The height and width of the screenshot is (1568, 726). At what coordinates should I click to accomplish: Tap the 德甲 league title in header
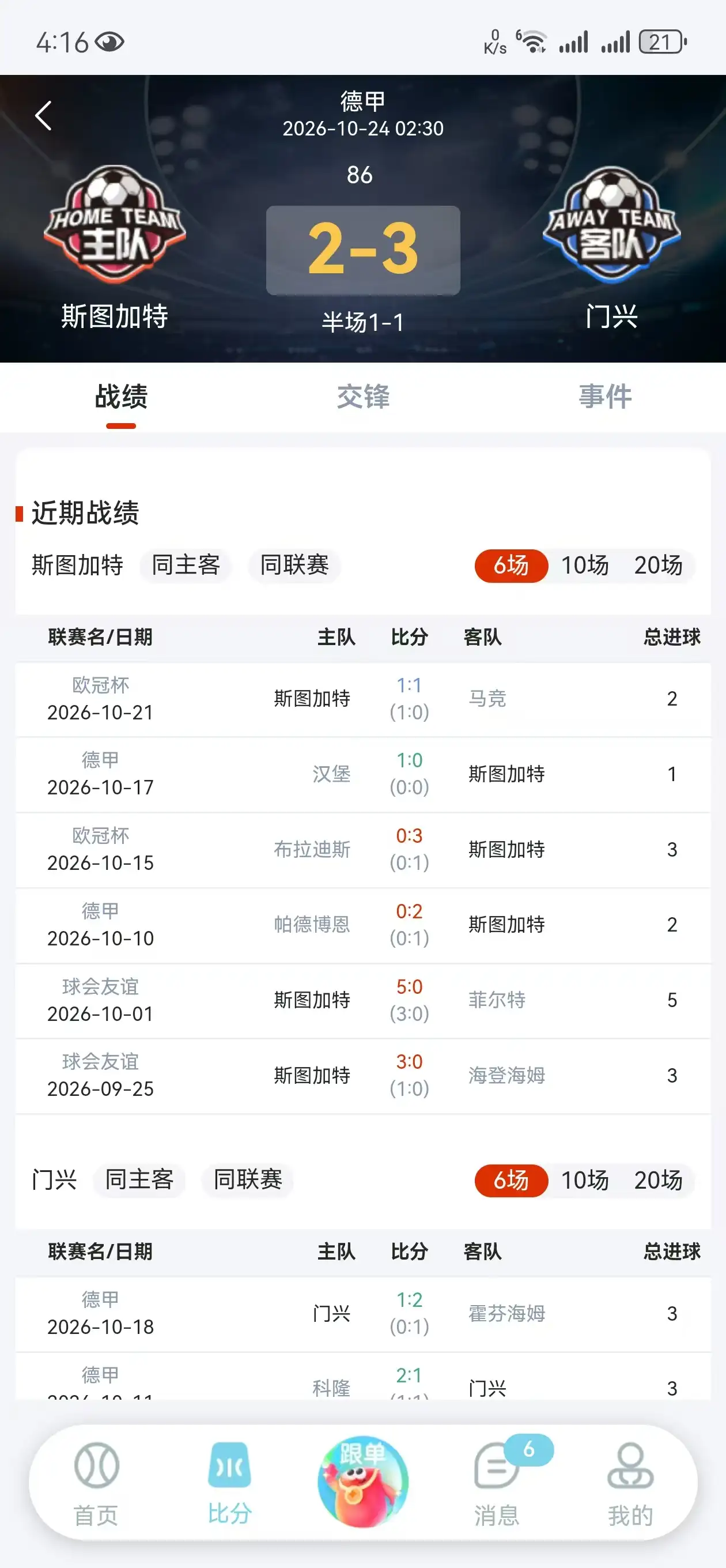pos(364,101)
